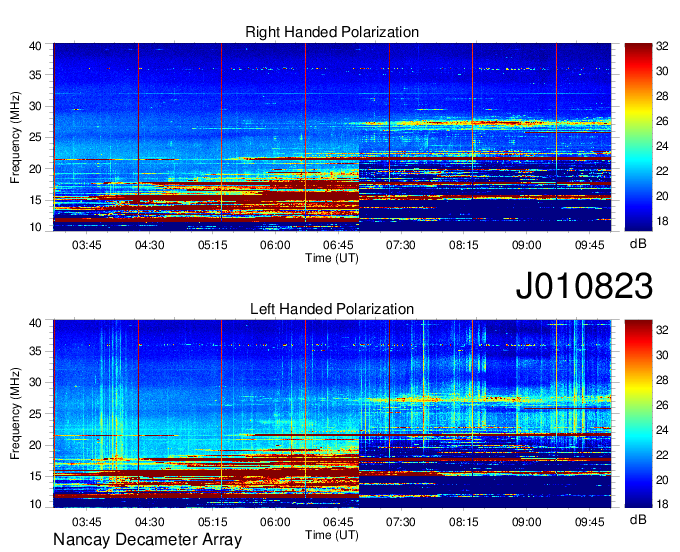Click 08:15 tick on left-handed time axis

464,522
